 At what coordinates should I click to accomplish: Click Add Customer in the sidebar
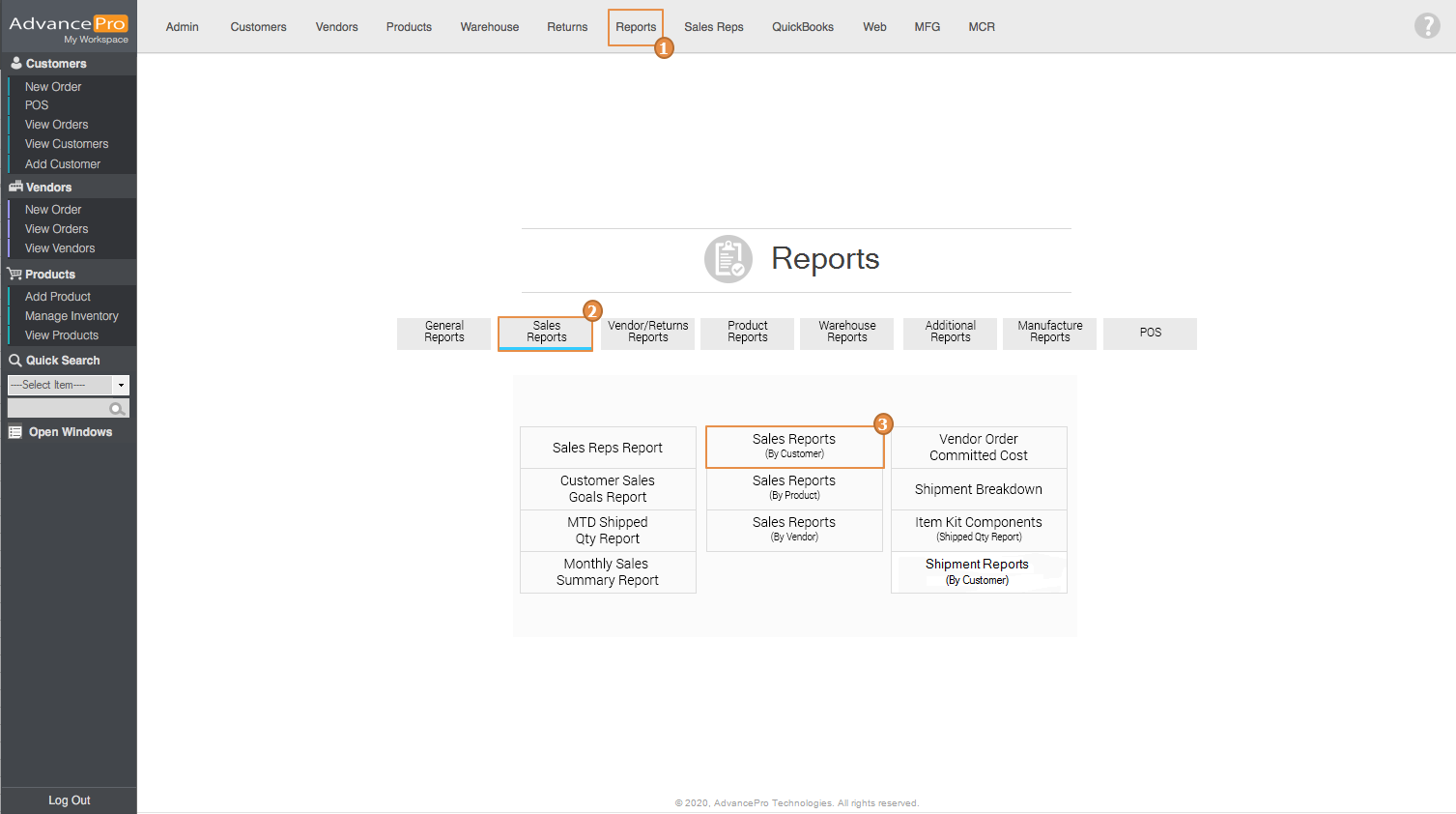click(x=63, y=164)
